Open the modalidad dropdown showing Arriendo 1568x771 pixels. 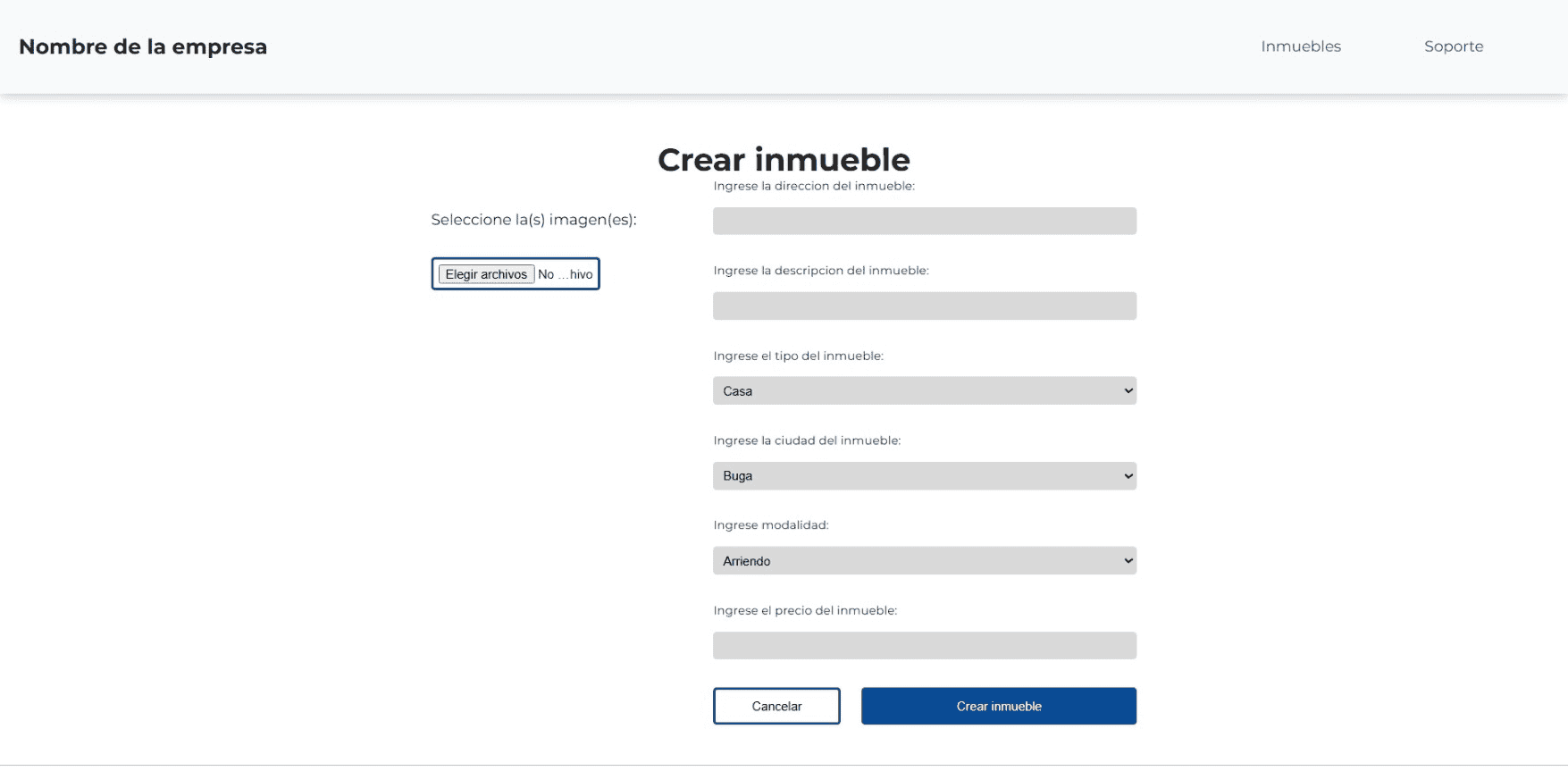[x=924, y=561]
